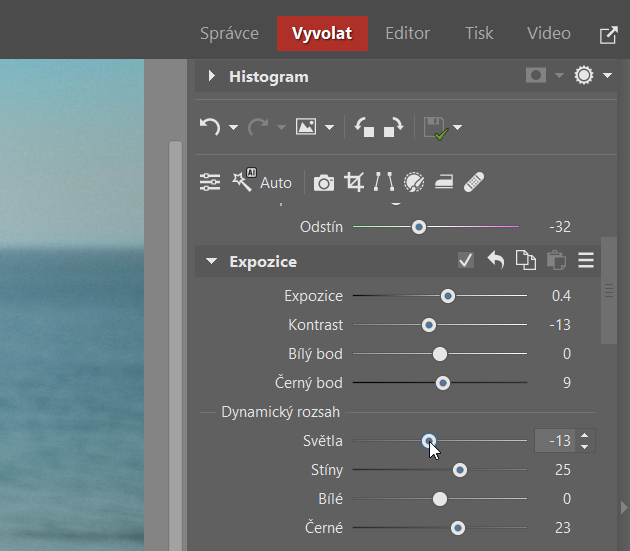Rotate the image right

point(393,127)
